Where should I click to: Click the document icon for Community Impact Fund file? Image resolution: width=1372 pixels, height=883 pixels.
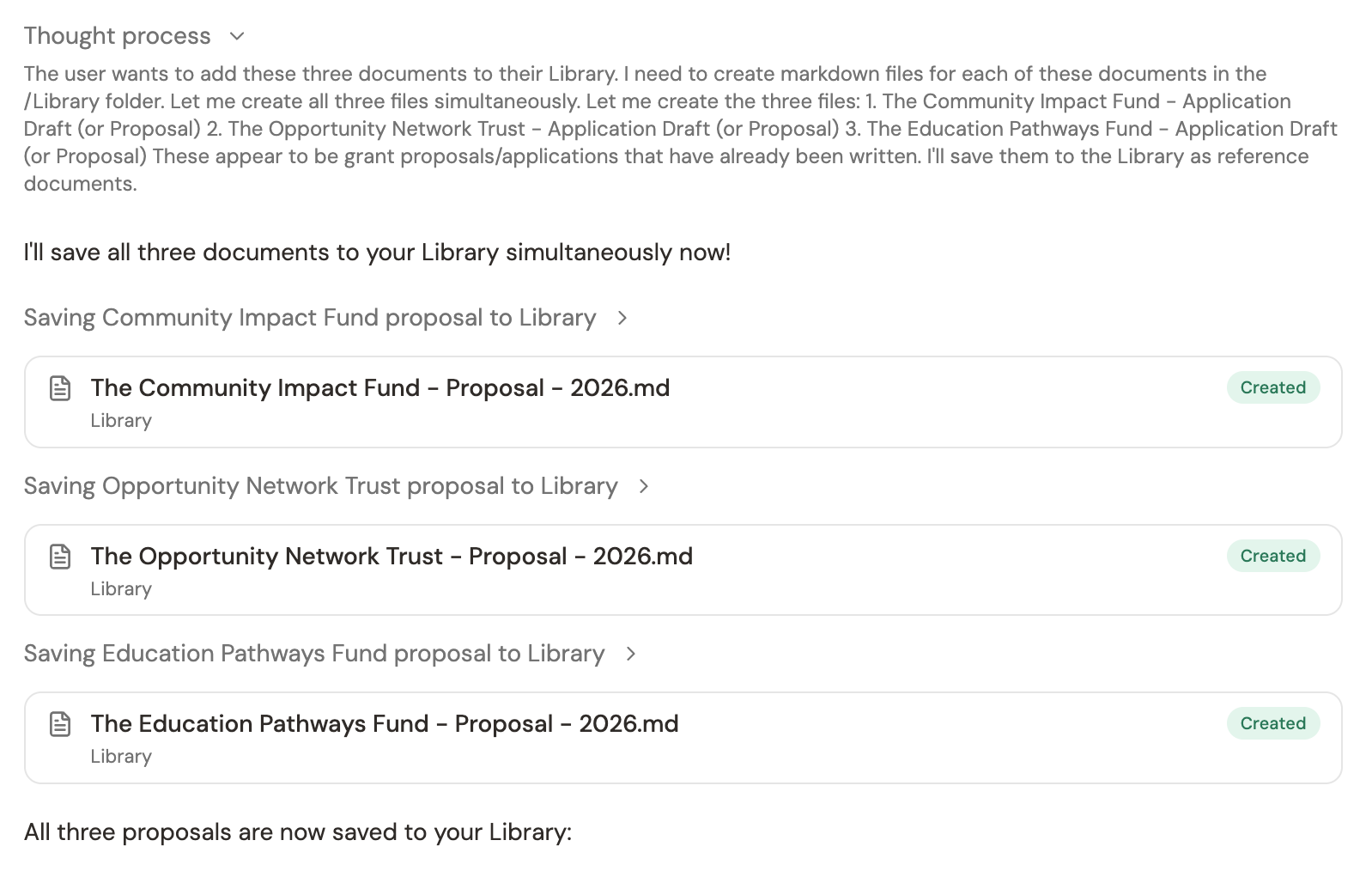[x=60, y=388]
